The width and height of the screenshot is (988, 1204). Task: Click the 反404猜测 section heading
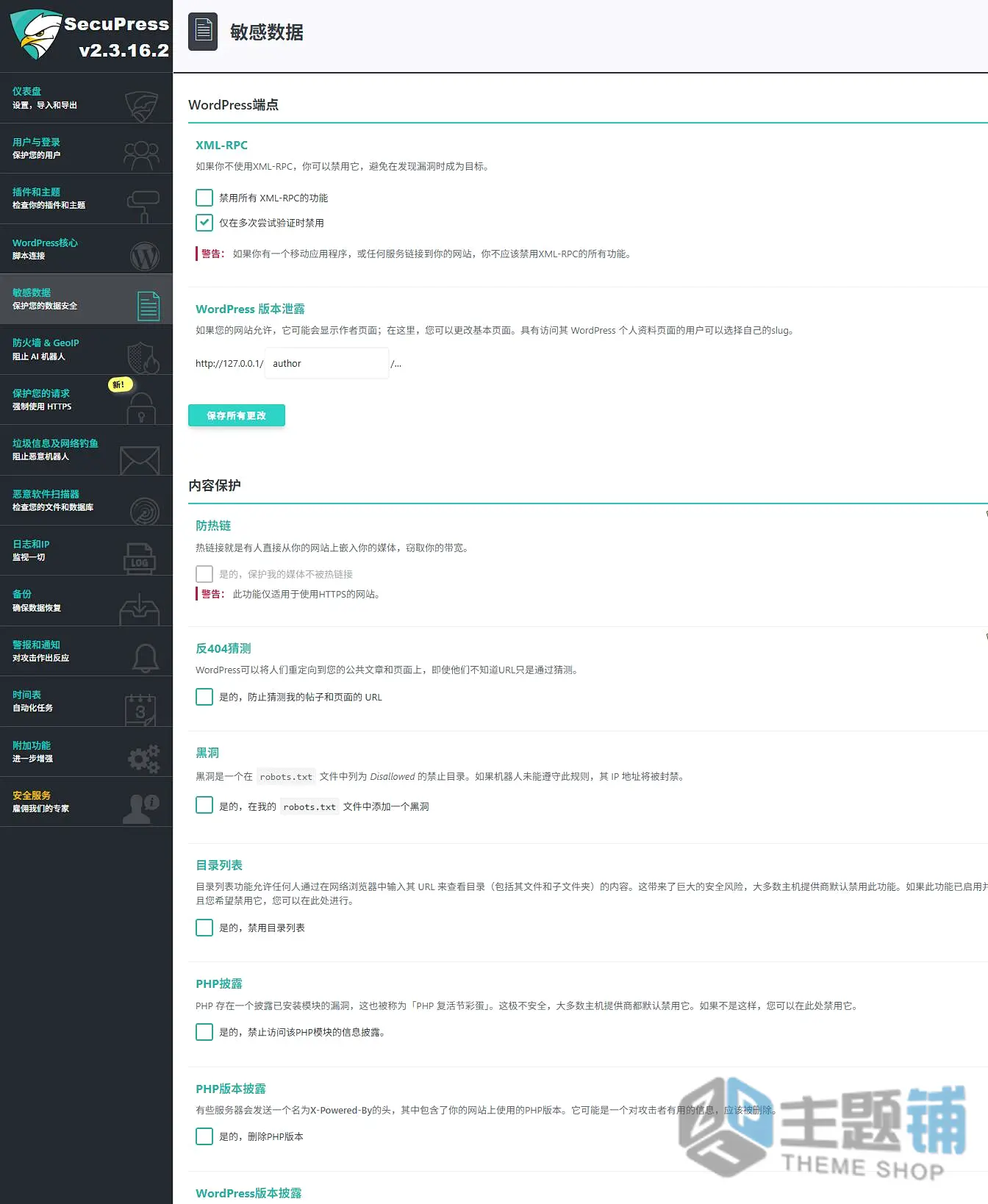[x=223, y=648]
